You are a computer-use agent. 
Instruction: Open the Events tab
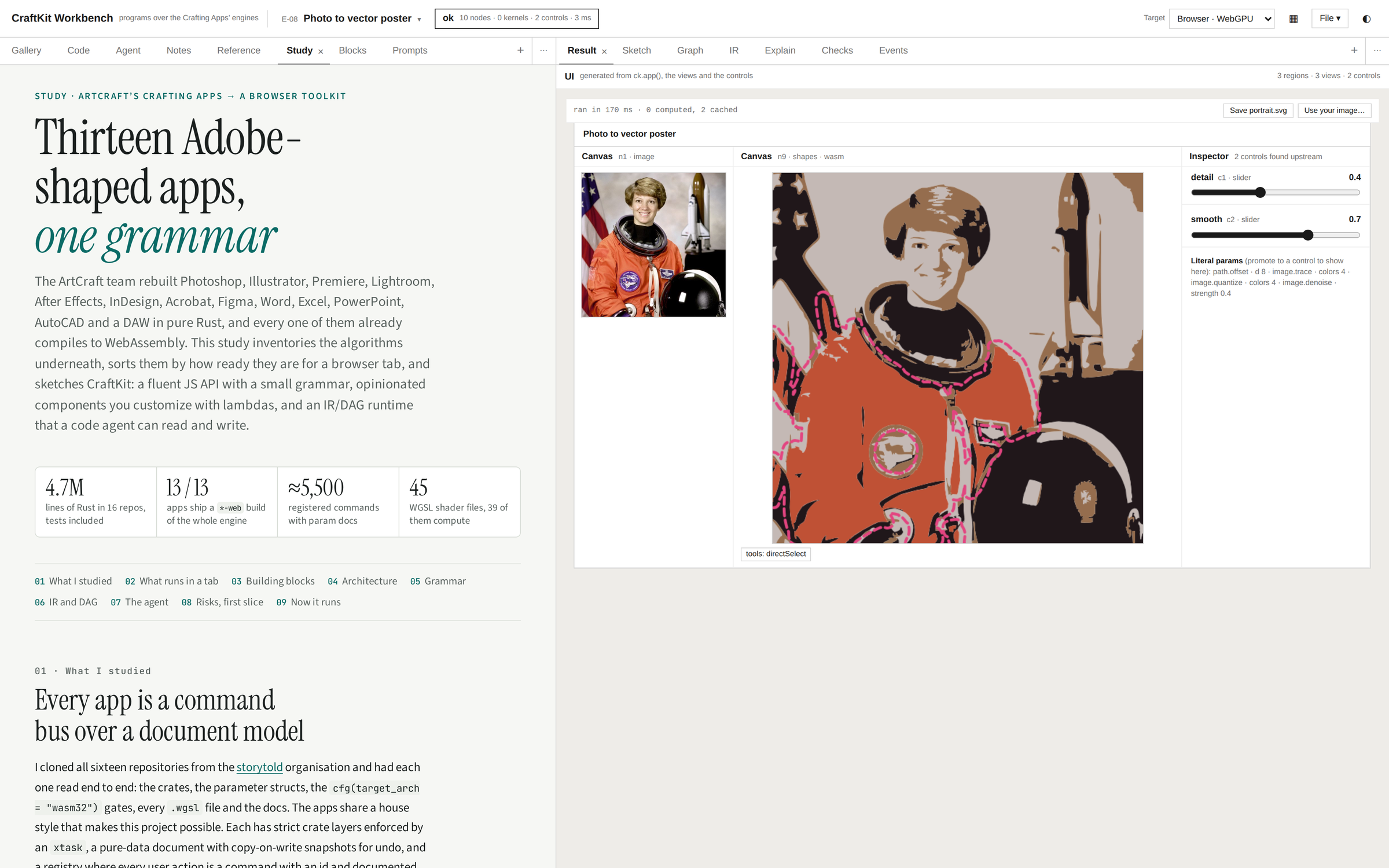(x=893, y=50)
